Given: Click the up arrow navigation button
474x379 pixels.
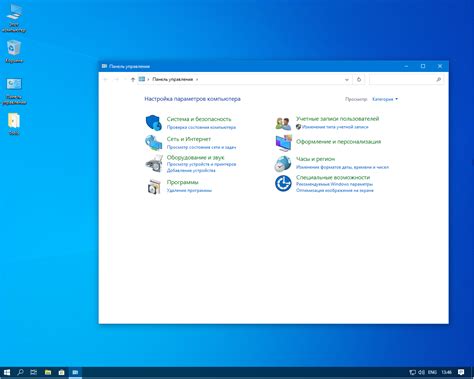Looking at the screenshot, I should coord(133,79).
